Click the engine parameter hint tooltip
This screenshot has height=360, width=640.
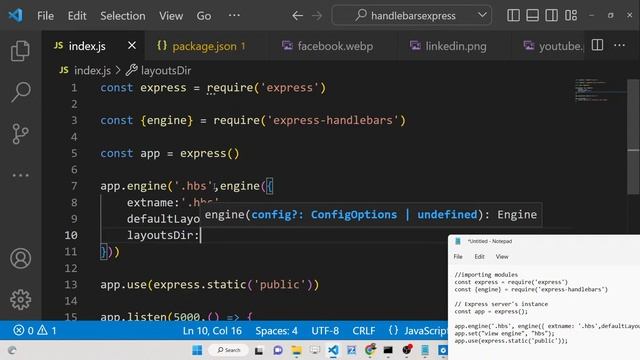pos(371,215)
